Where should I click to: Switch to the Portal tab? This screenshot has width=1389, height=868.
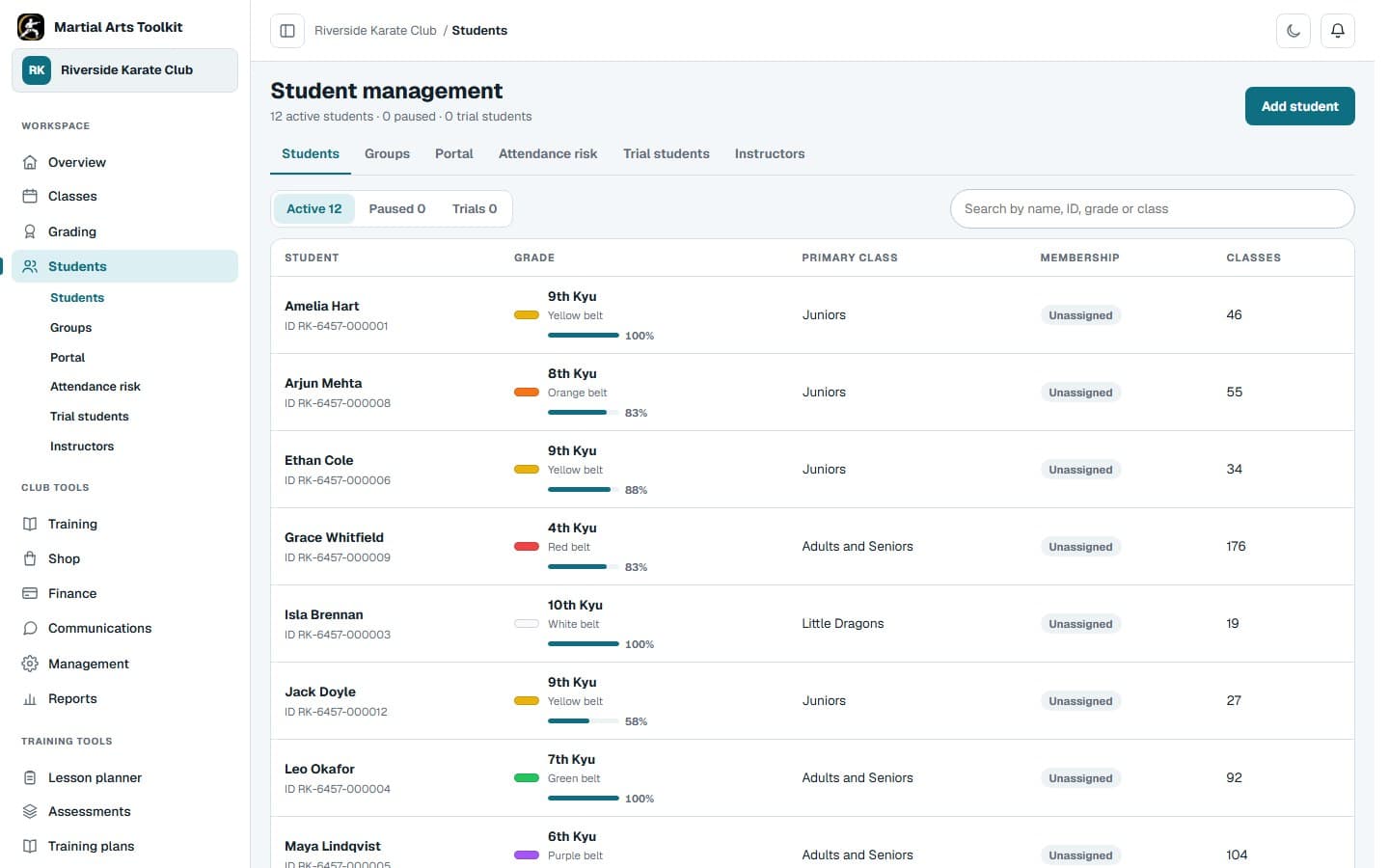point(454,153)
